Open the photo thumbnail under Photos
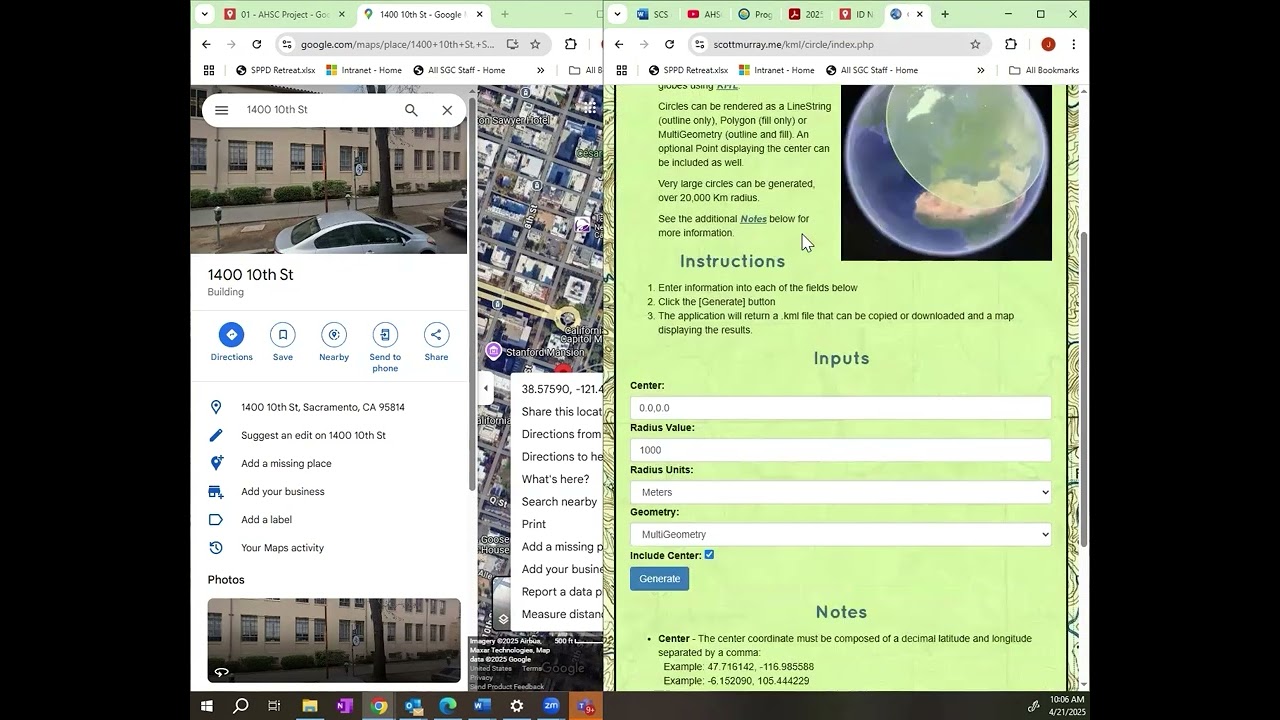This screenshot has height=720, width=1280. pos(334,640)
